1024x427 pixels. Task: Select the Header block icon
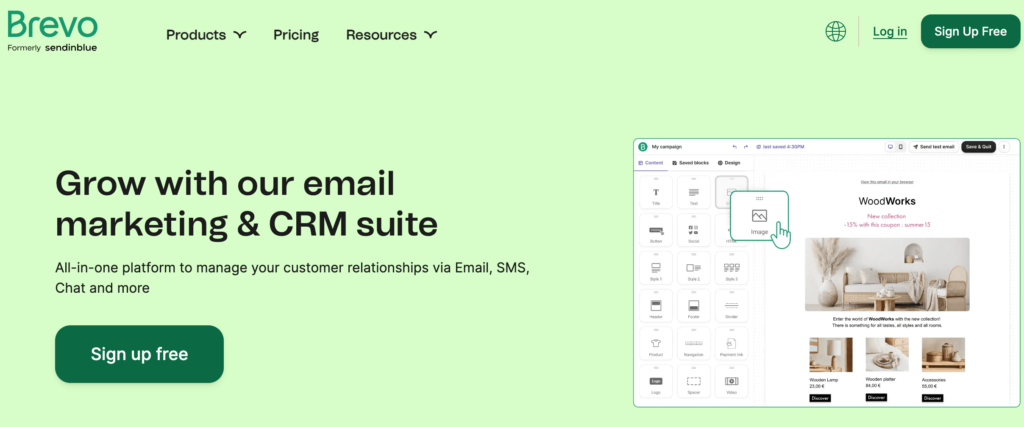tap(656, 305)
